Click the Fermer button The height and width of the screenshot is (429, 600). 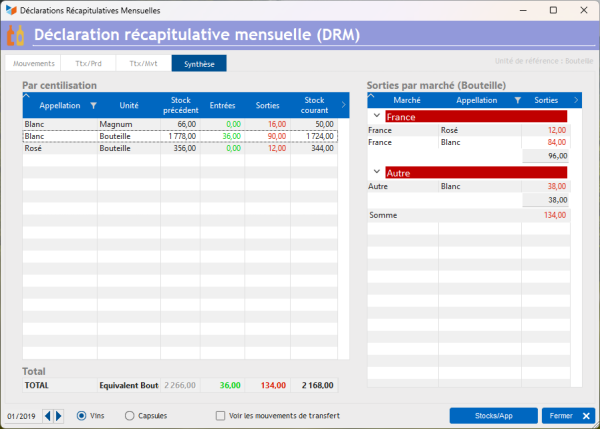point(568,416)
